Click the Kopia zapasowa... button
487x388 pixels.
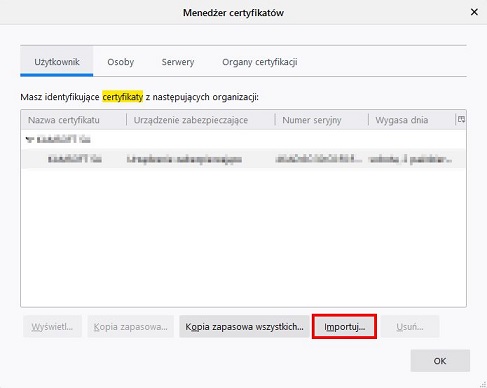point(130,327)
